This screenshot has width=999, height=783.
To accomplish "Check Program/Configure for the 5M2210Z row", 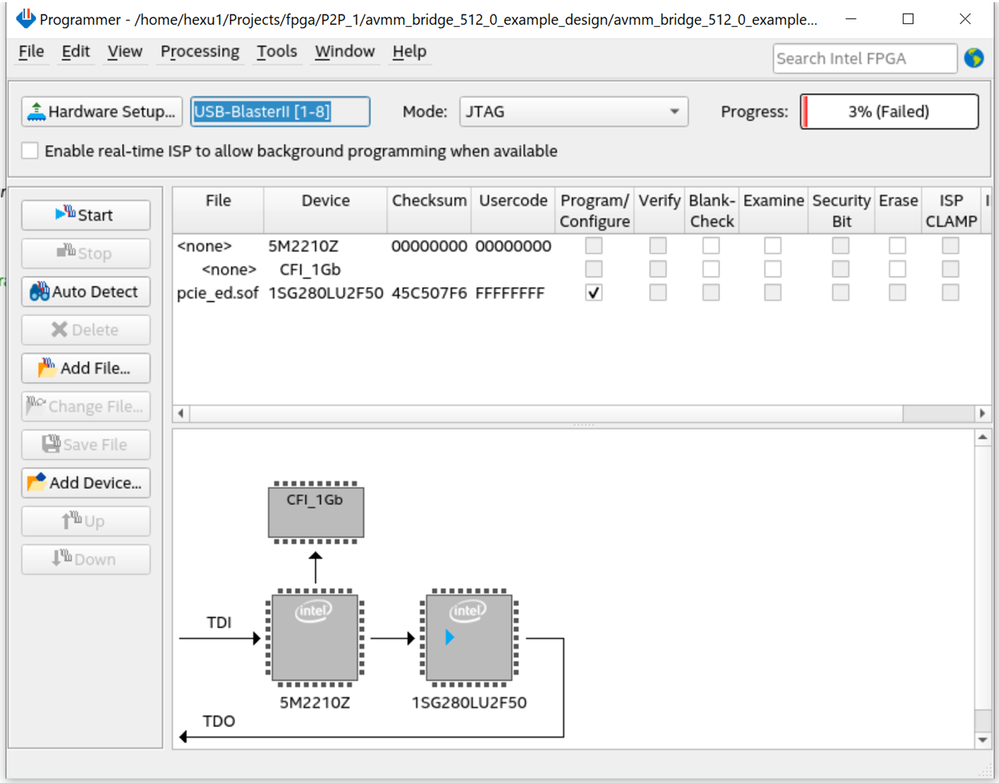I will point(594,245).
